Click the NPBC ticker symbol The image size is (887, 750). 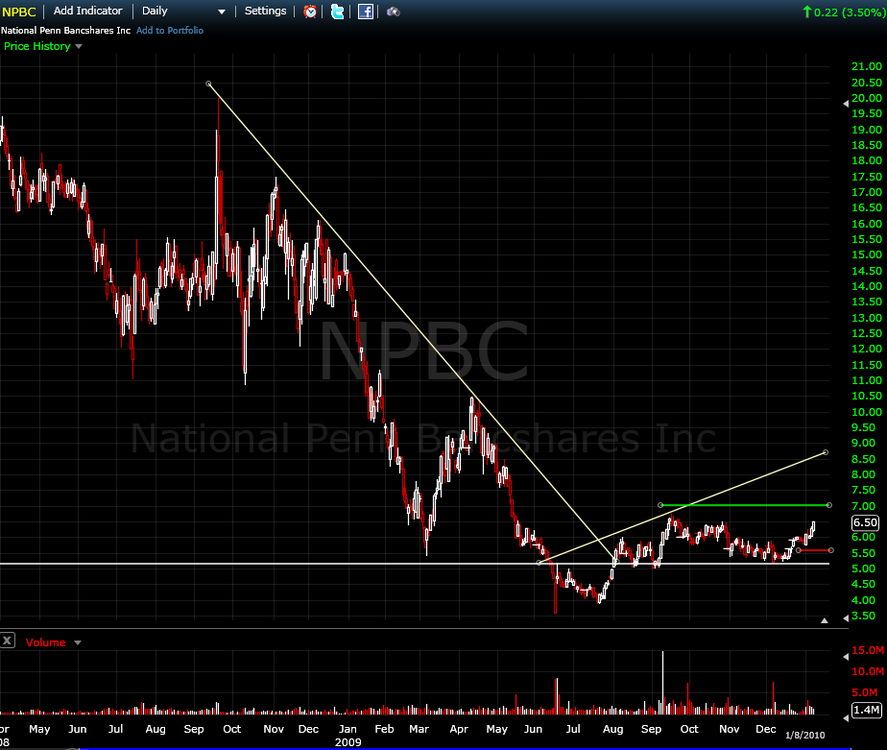(x=19, y=12)
